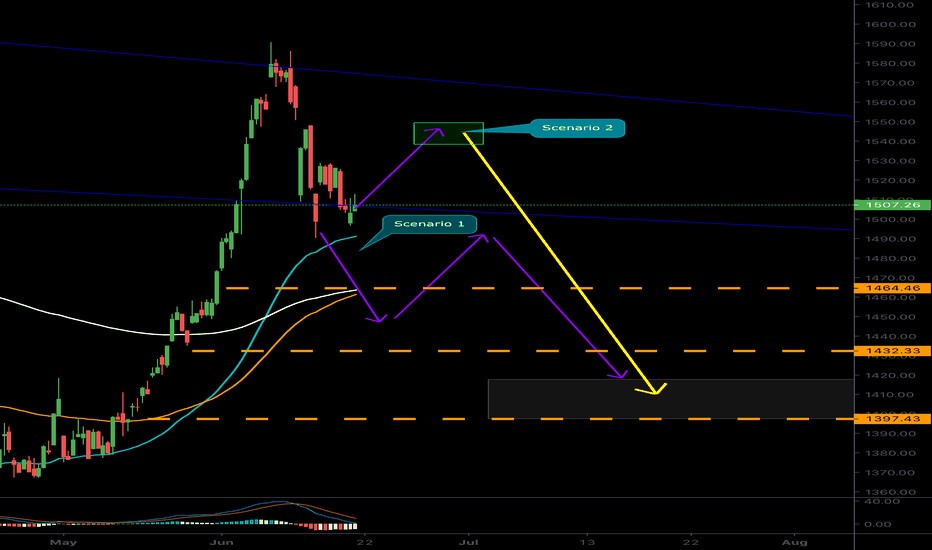Click the orange price tag 1464.46
Screen dimensions: 932x550
pos(893,288)
